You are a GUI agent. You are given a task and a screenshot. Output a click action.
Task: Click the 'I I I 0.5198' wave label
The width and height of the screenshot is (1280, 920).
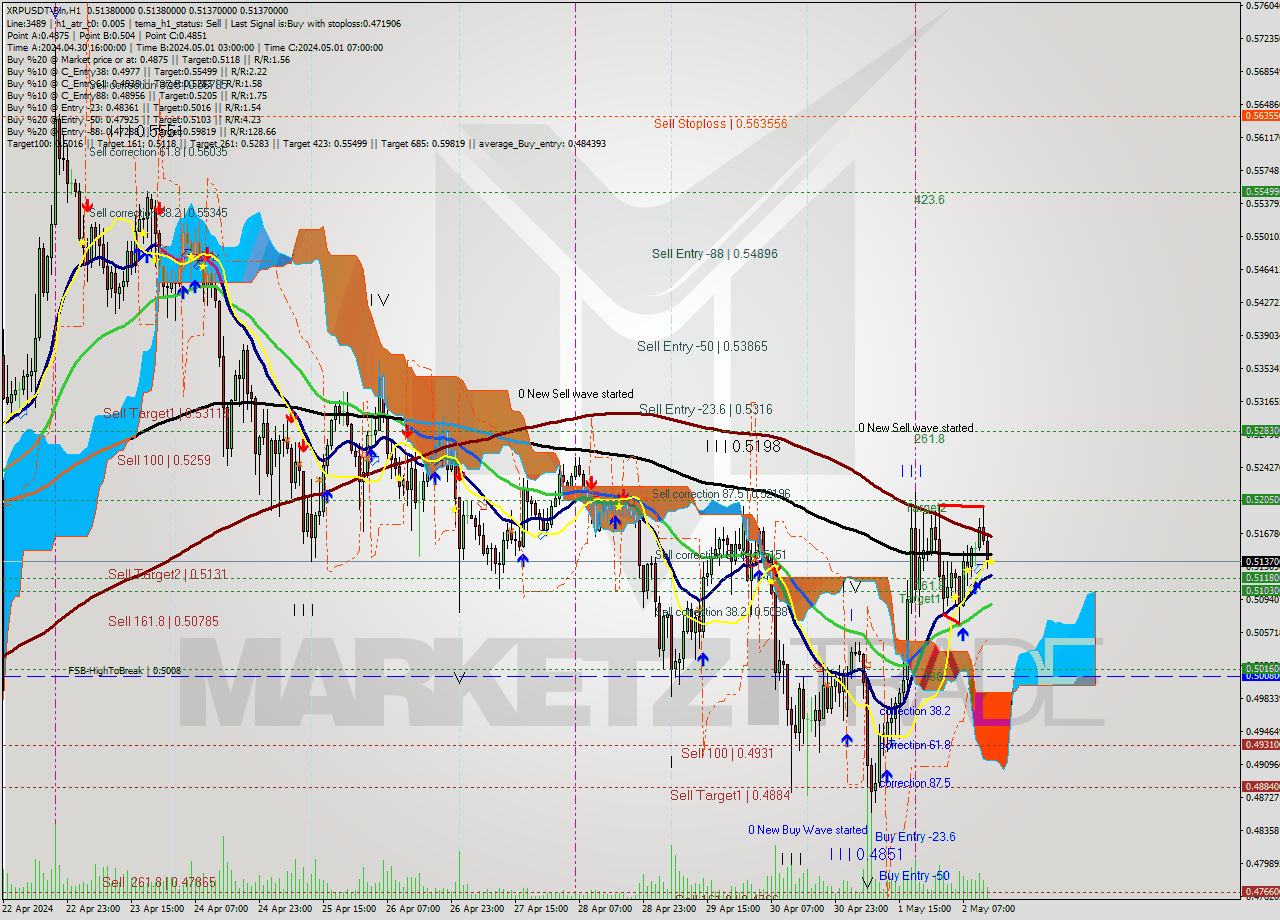(x=743, y=446)
